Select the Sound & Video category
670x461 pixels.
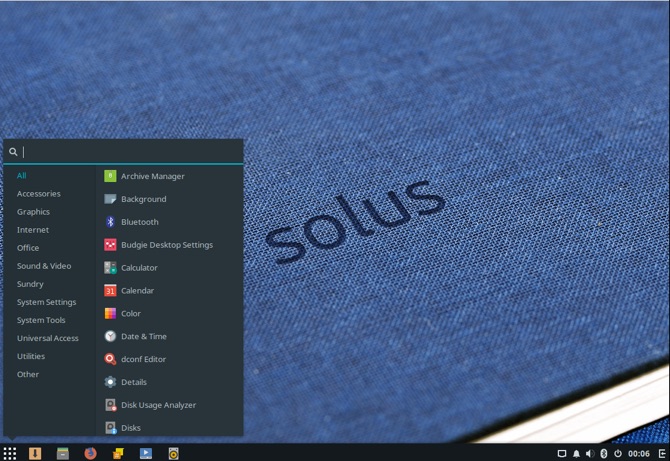pos(44,266)
